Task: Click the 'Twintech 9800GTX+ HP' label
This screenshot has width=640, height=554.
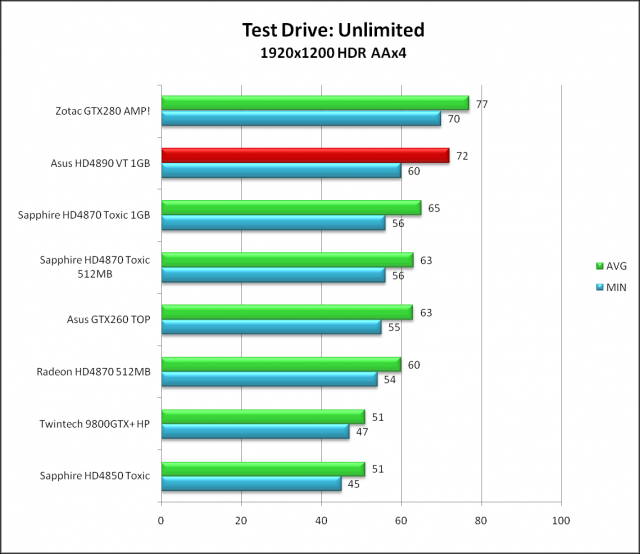Action: click(x=95, y=424)
